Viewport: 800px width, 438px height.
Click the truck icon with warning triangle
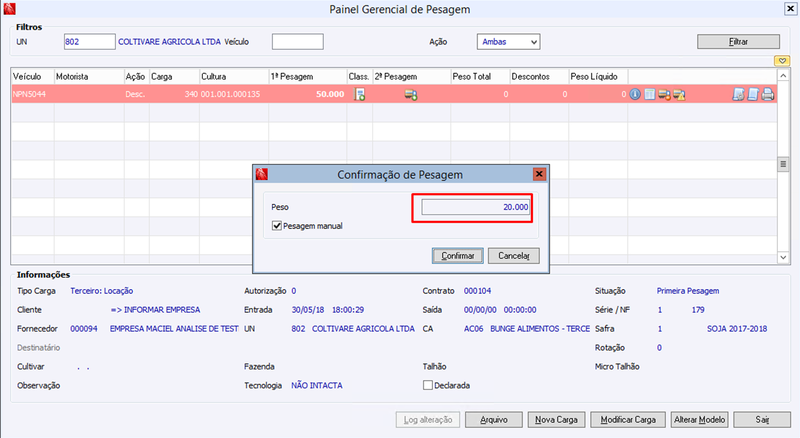[x=679, y=94]
